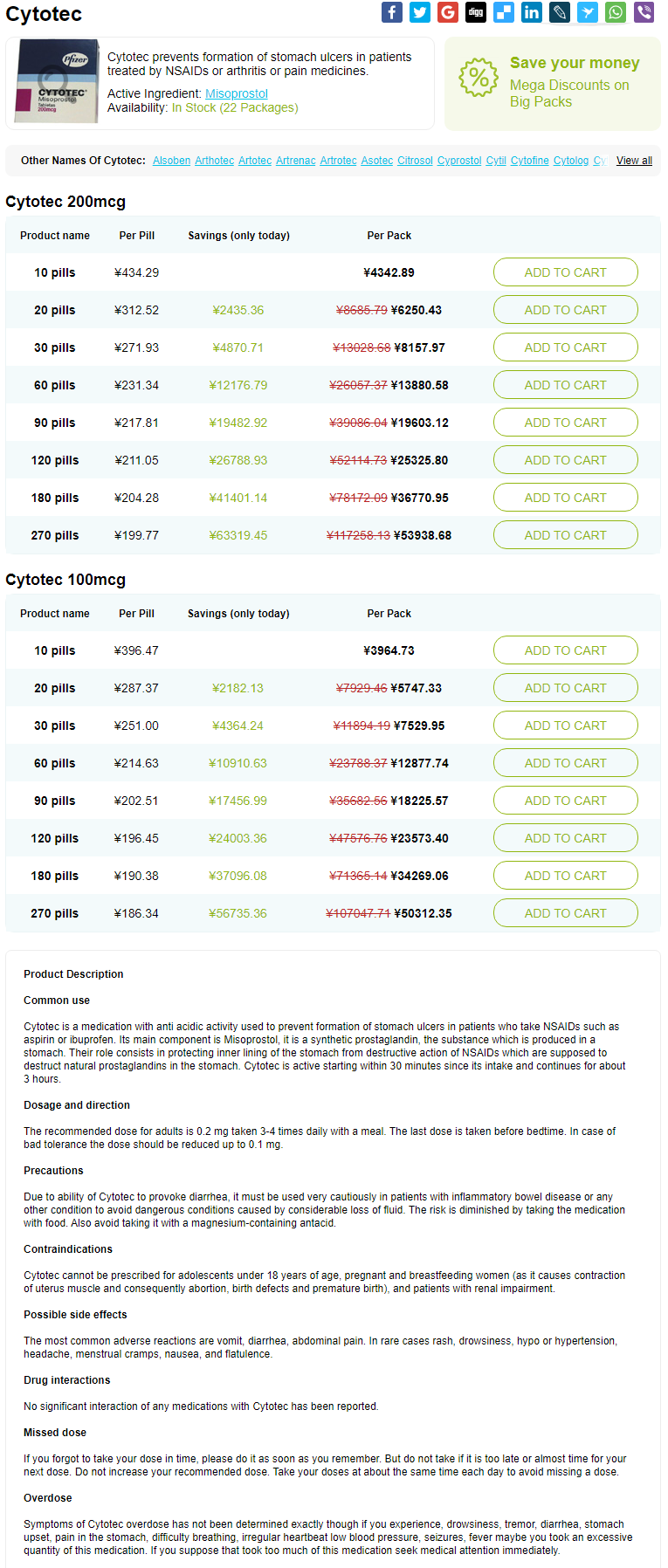Open the Artrenac name link
Screen dimensions: 668x1568
coord(295,161)
